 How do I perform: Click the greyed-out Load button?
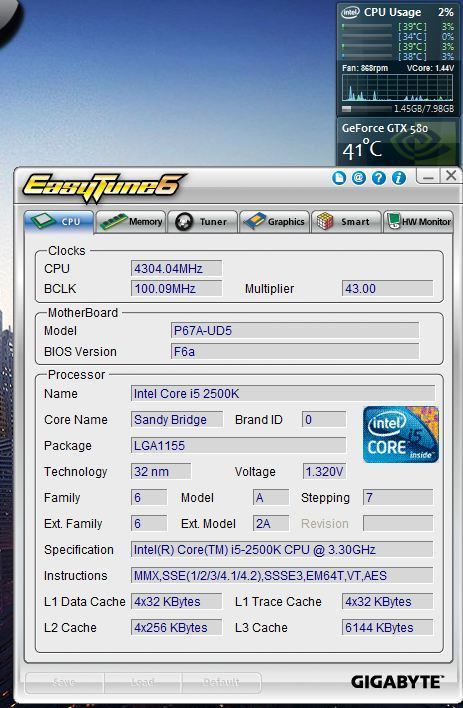coord(143,683)
